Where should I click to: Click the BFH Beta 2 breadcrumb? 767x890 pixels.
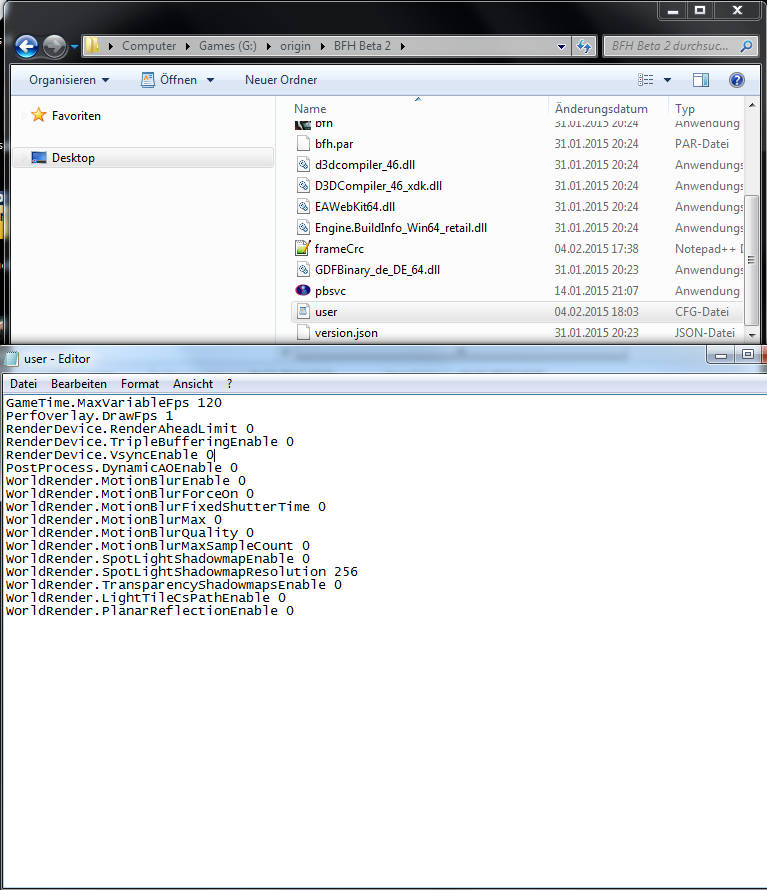coord(369,46)
